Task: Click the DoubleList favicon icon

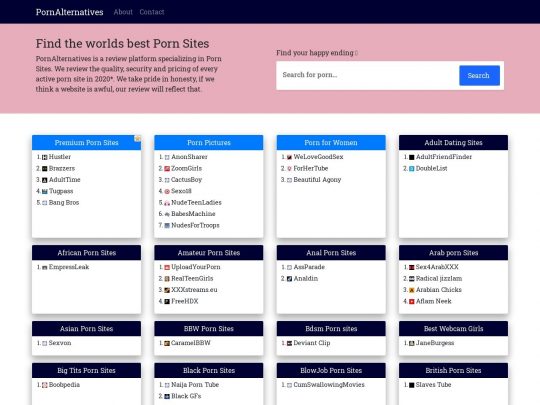Action: point(412,169)
